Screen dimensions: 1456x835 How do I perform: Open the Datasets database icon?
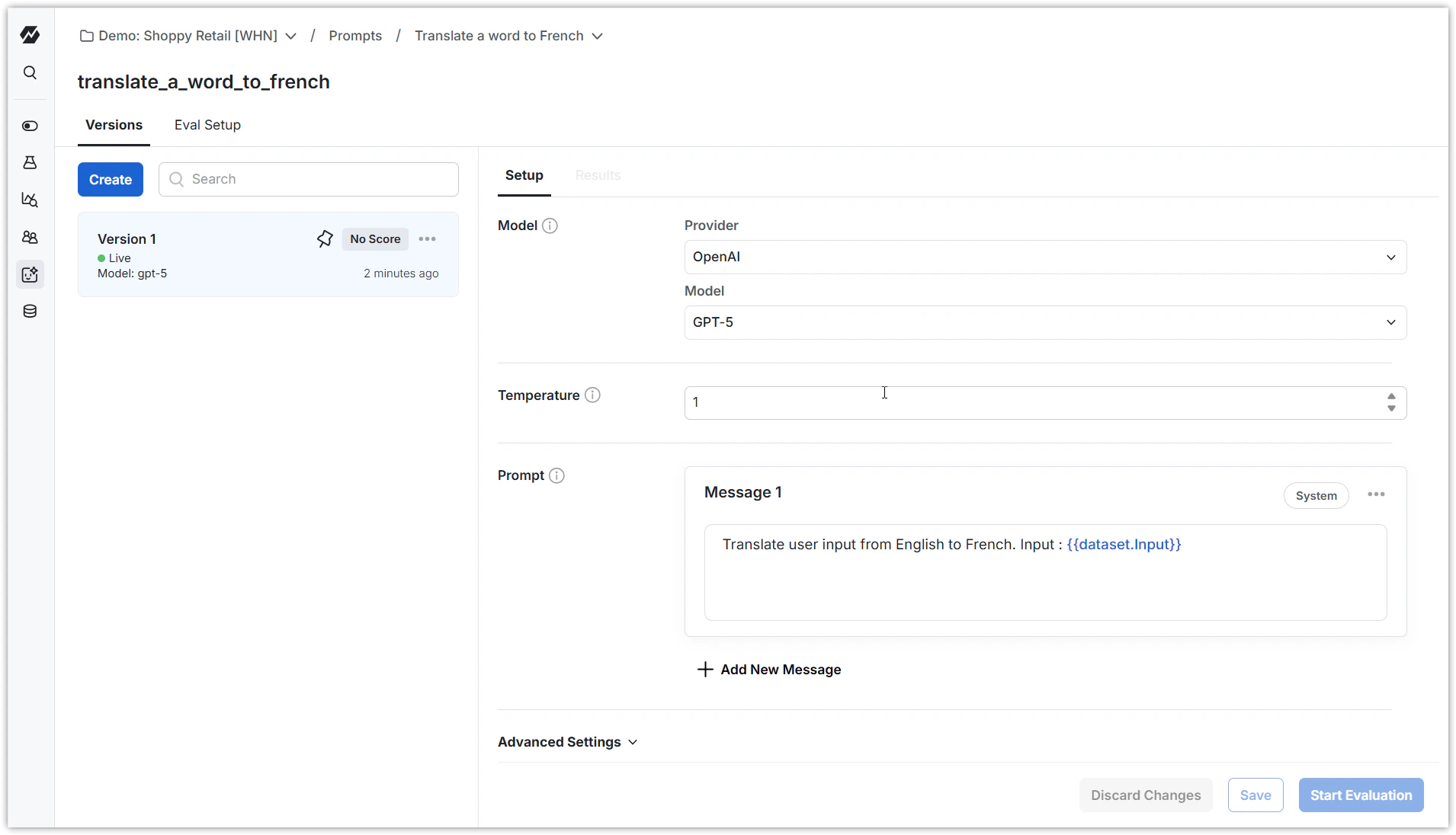(x=30, y=311)
